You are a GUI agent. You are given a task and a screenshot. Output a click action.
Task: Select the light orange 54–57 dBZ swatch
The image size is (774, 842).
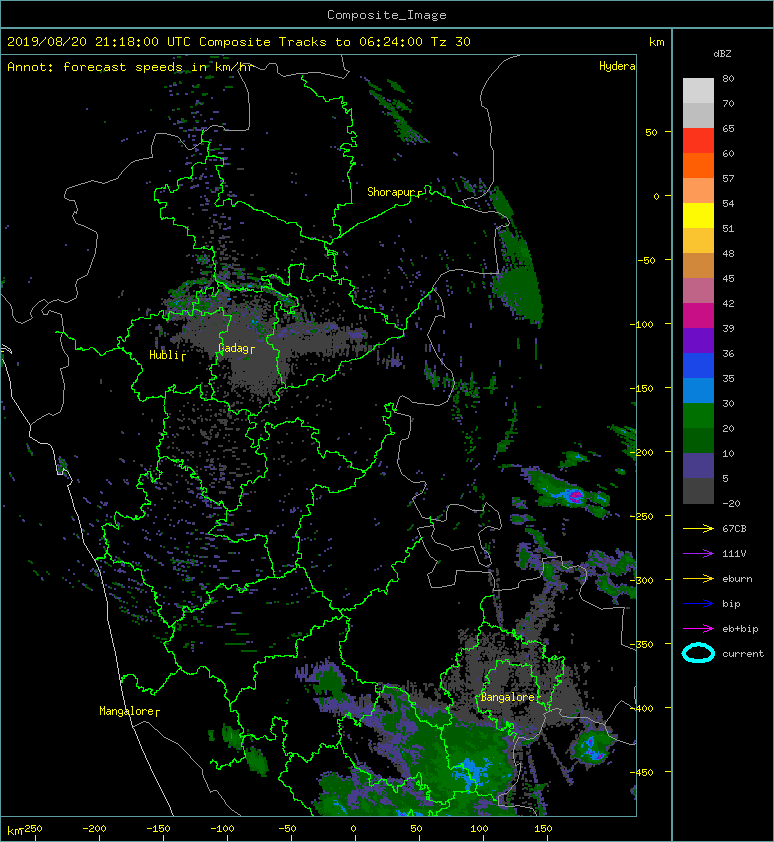[698, 191]
